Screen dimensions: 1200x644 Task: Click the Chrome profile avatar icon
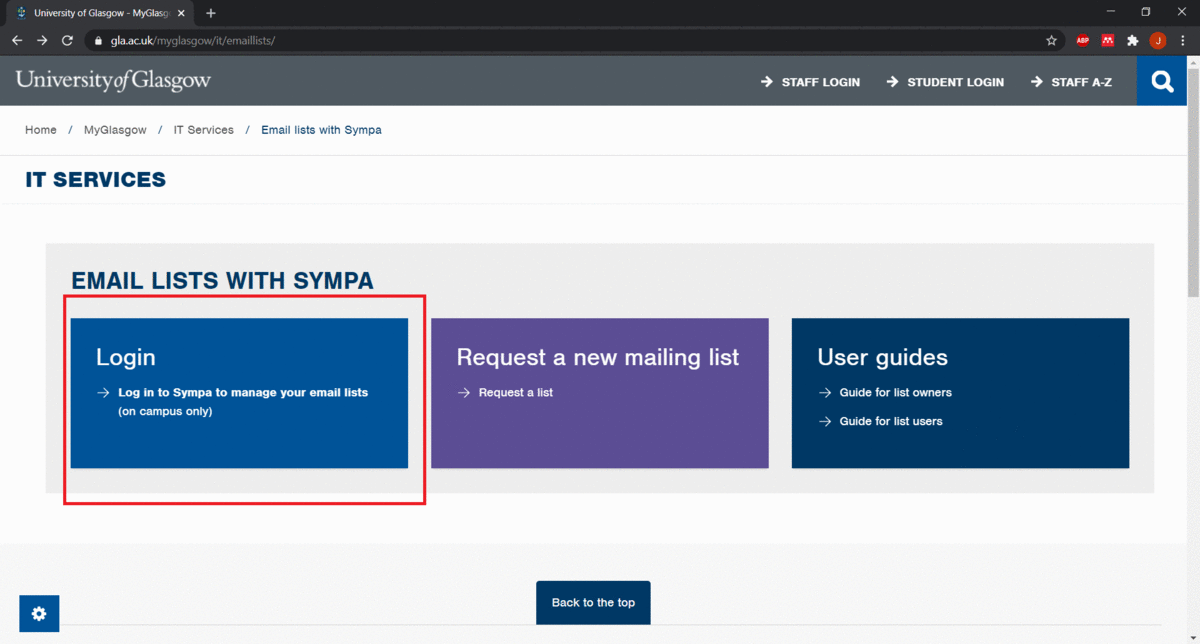click(x=1157, y=41)
